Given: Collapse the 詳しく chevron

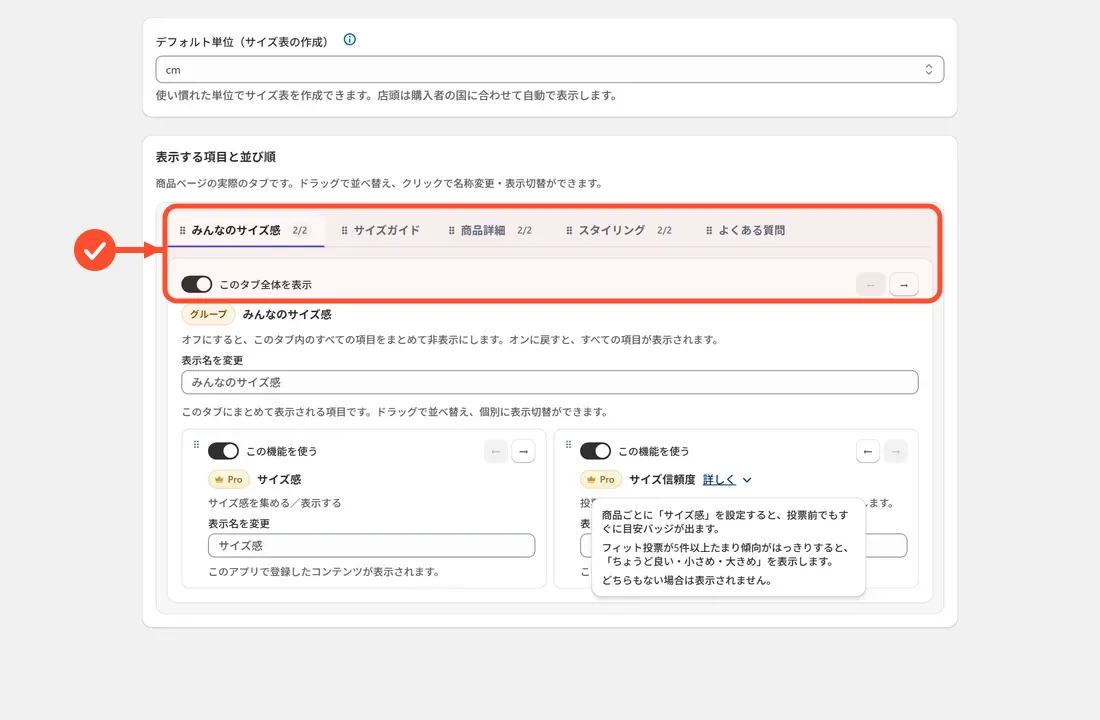Looking at the screenshot, I should click(x=747, y=480).
